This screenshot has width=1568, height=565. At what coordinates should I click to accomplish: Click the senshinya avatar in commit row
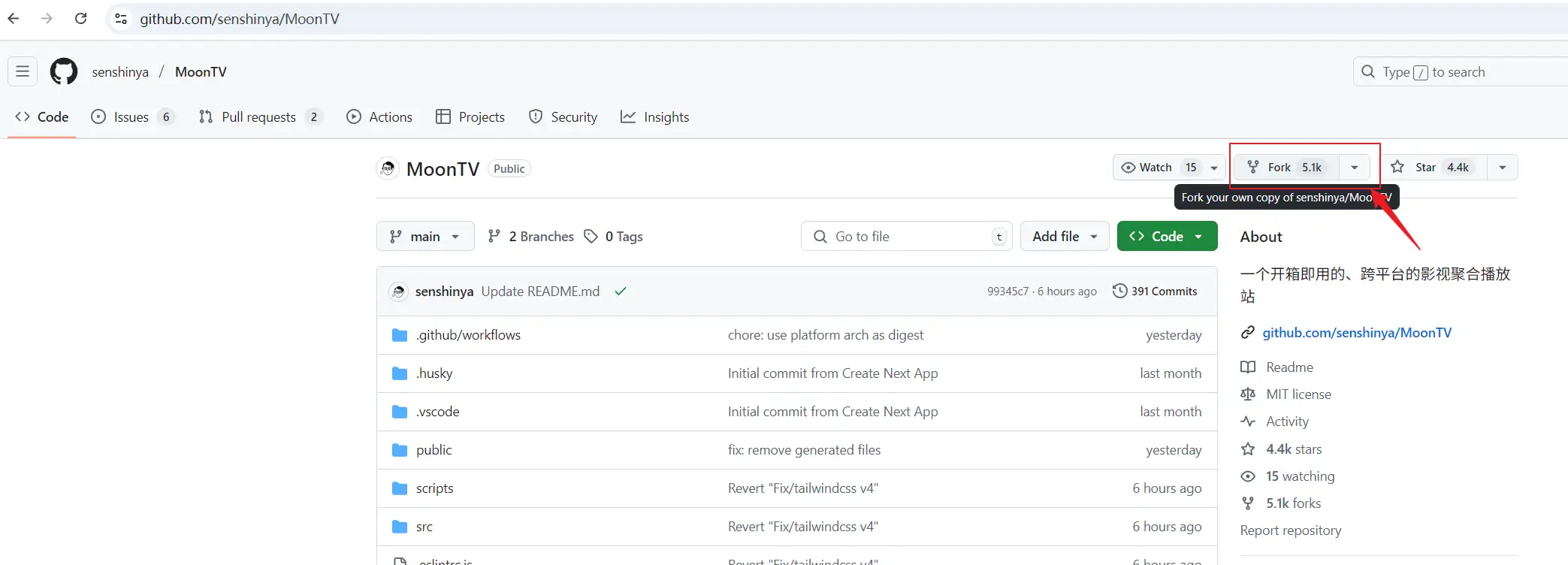pos(399,291)
